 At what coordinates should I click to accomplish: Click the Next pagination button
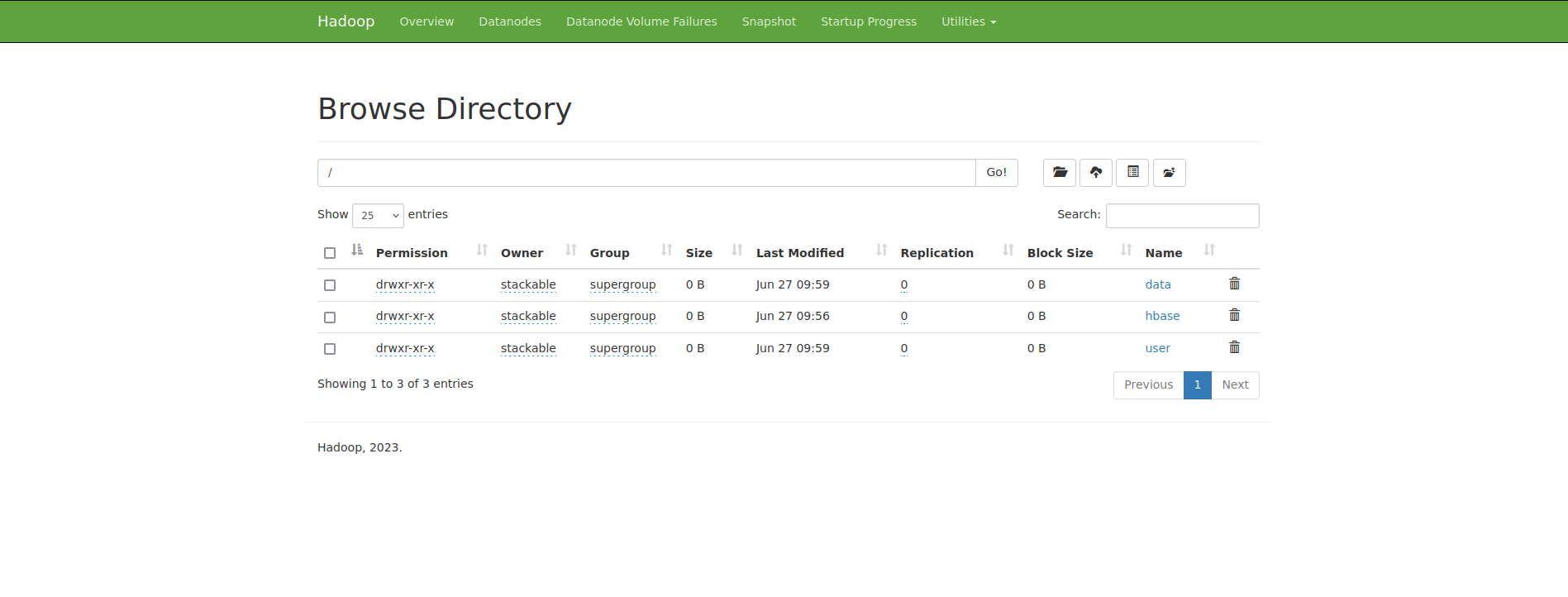click(x=1234, y=385)
